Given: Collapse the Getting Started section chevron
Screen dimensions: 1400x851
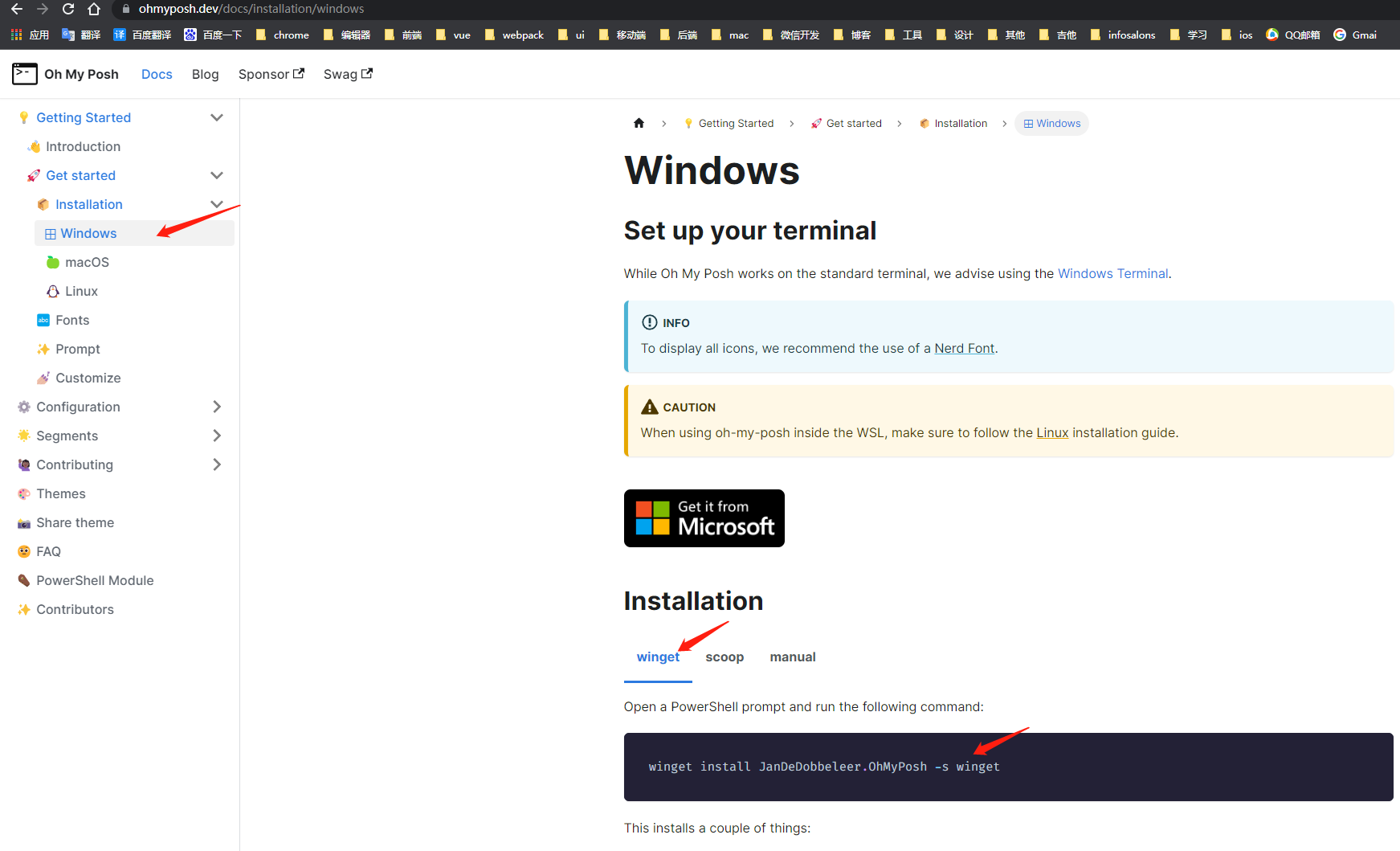Looking at the screenshot, I should pos(216,117).
